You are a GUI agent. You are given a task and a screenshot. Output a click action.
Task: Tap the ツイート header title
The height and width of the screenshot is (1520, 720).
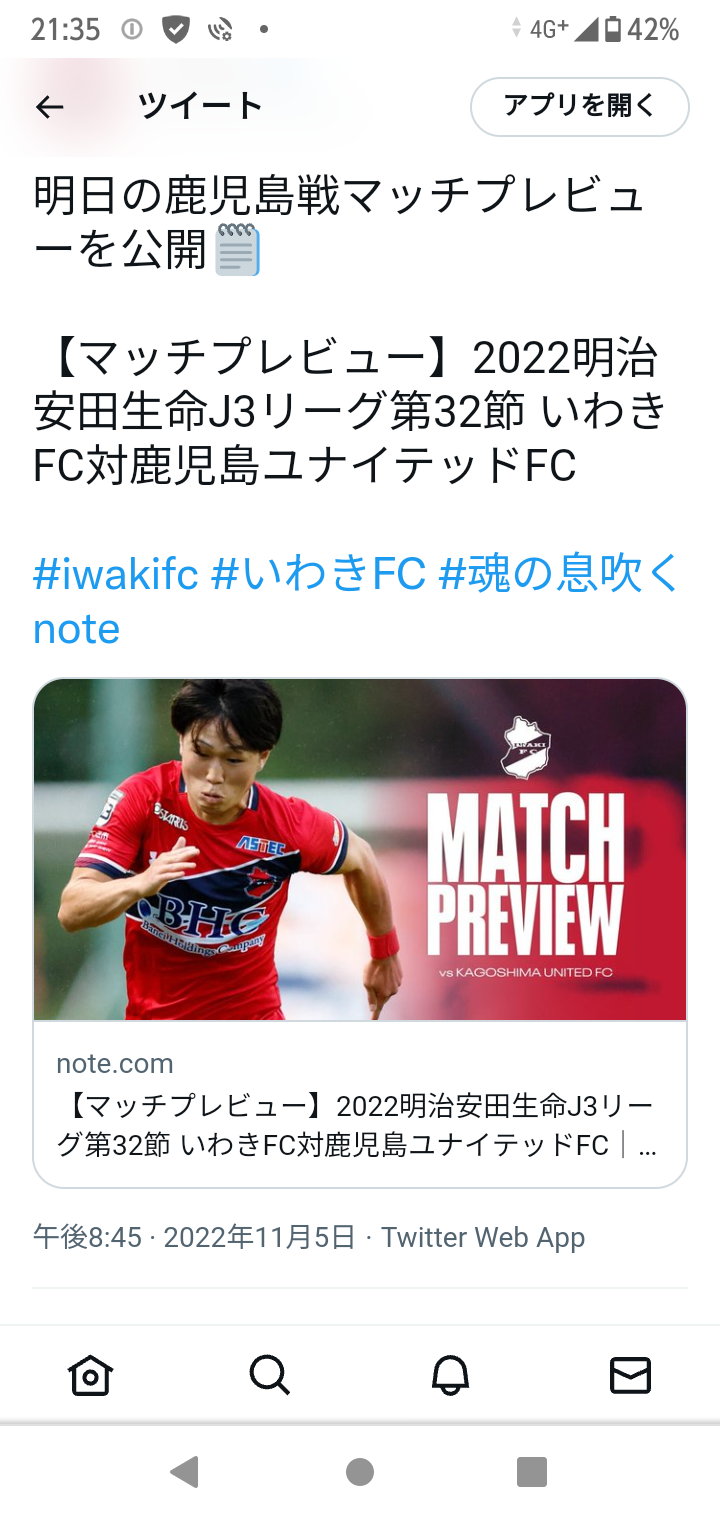pos(200,106)
